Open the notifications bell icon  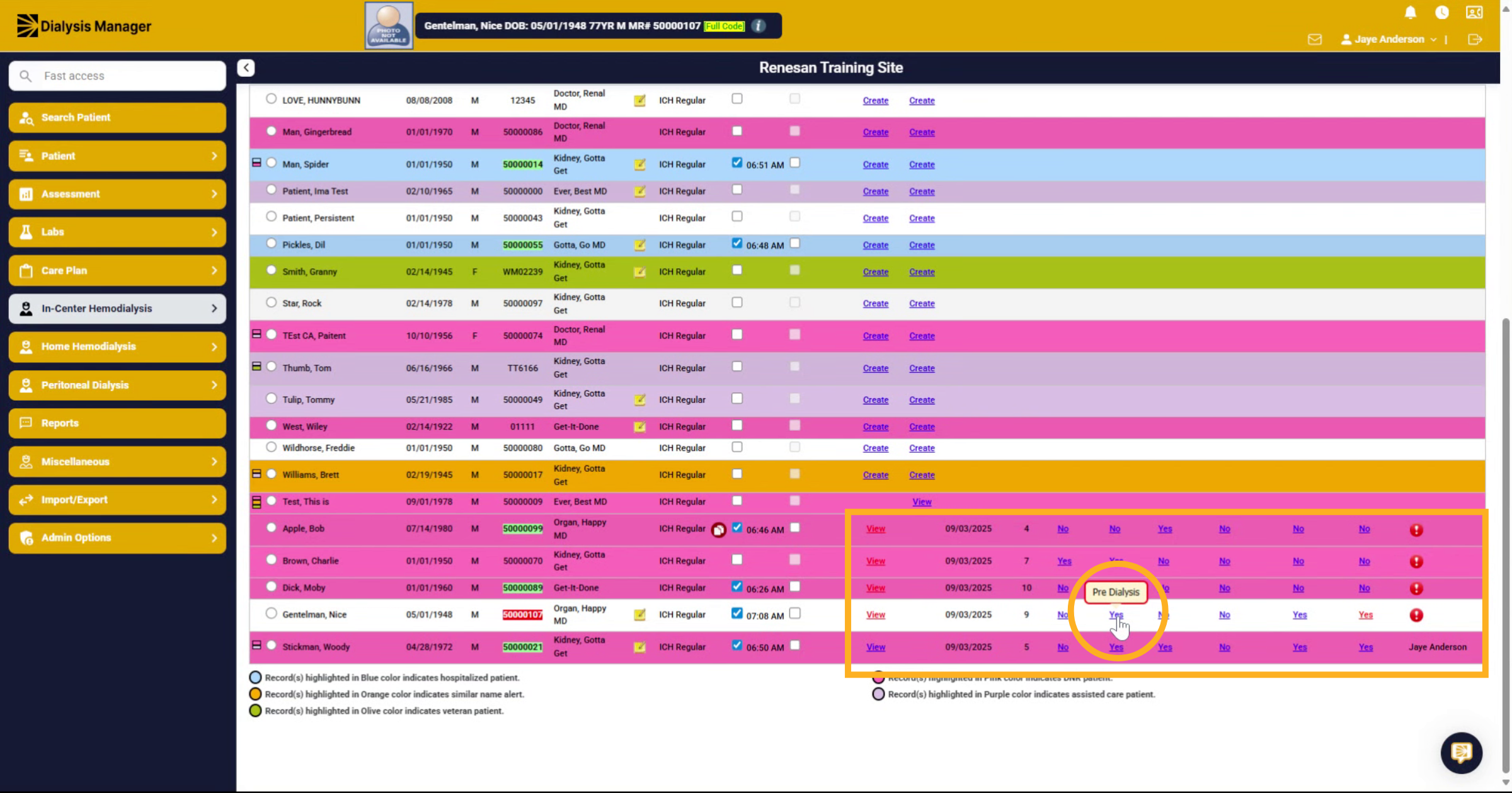coord(1411,12)
